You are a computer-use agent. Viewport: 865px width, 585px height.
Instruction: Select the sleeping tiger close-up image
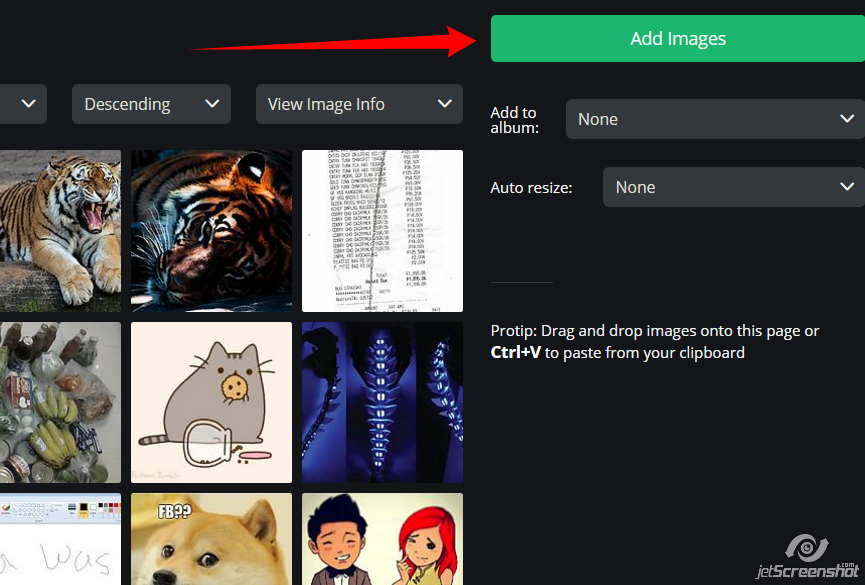coord(211,230)
